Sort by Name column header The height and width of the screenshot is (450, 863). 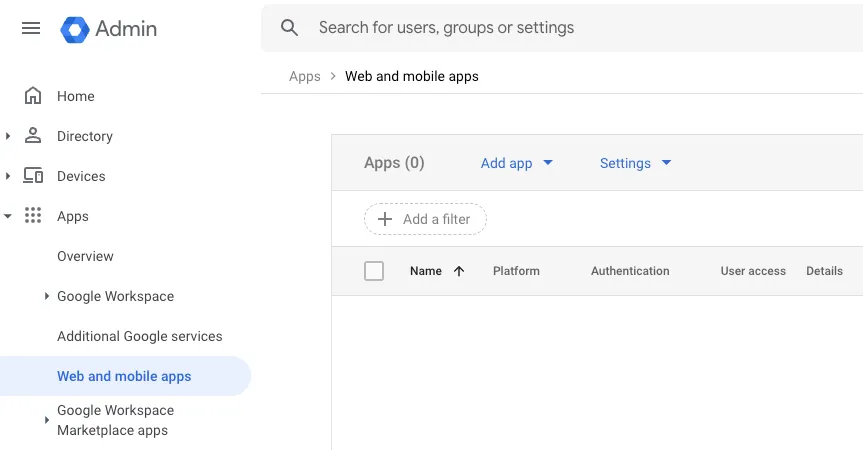point(426,271)
